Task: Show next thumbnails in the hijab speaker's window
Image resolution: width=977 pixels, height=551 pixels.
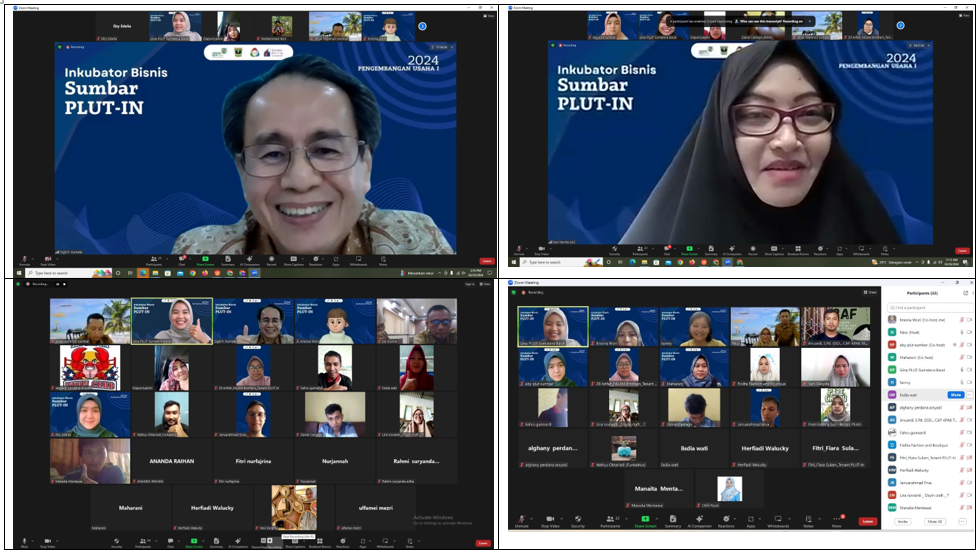Action: (x=900, y=25)
